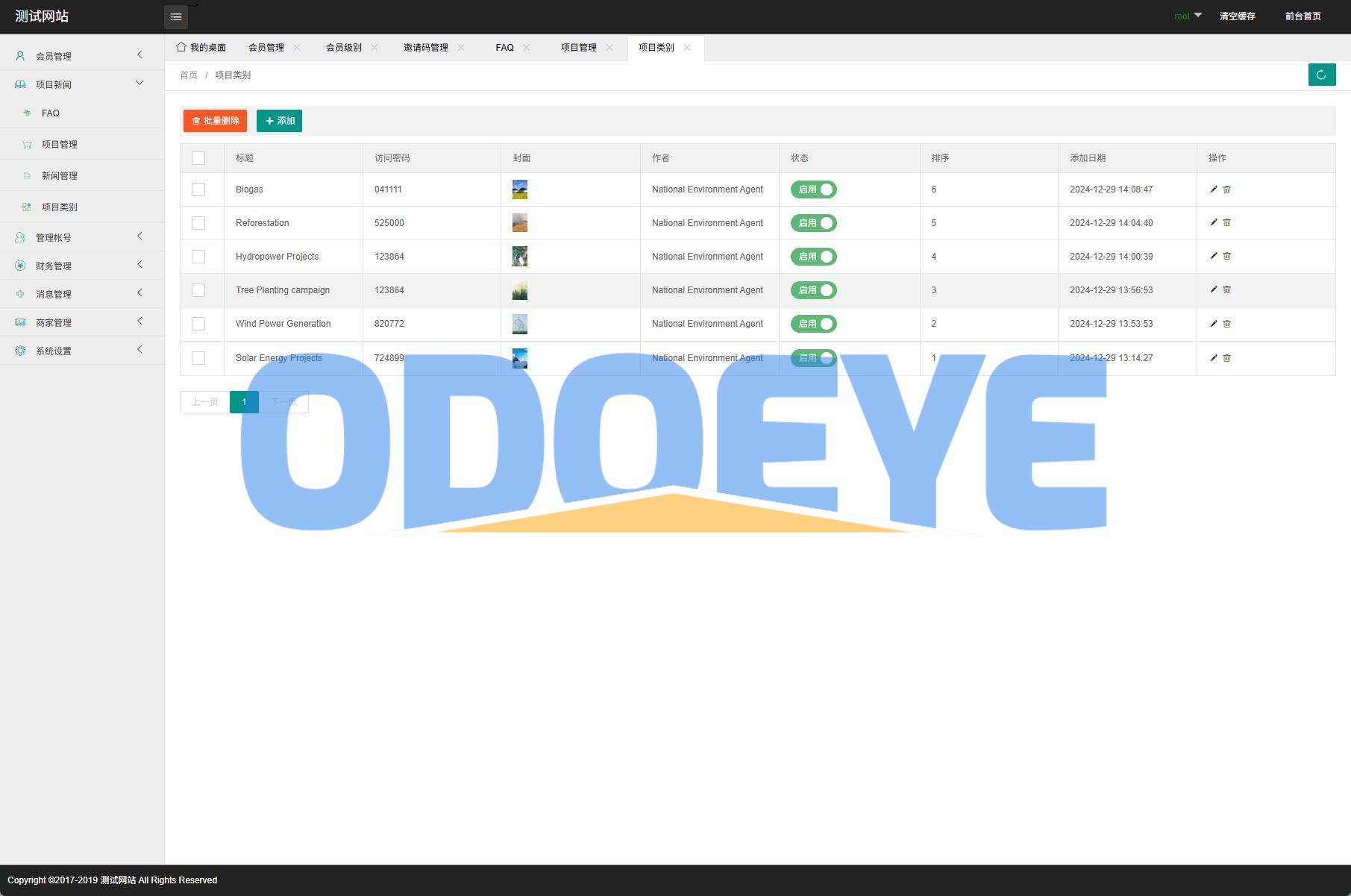This screenshot has width=1351, height=896.
Task: Open the Biogas cover thumbnail
Action: pos(520,189)
